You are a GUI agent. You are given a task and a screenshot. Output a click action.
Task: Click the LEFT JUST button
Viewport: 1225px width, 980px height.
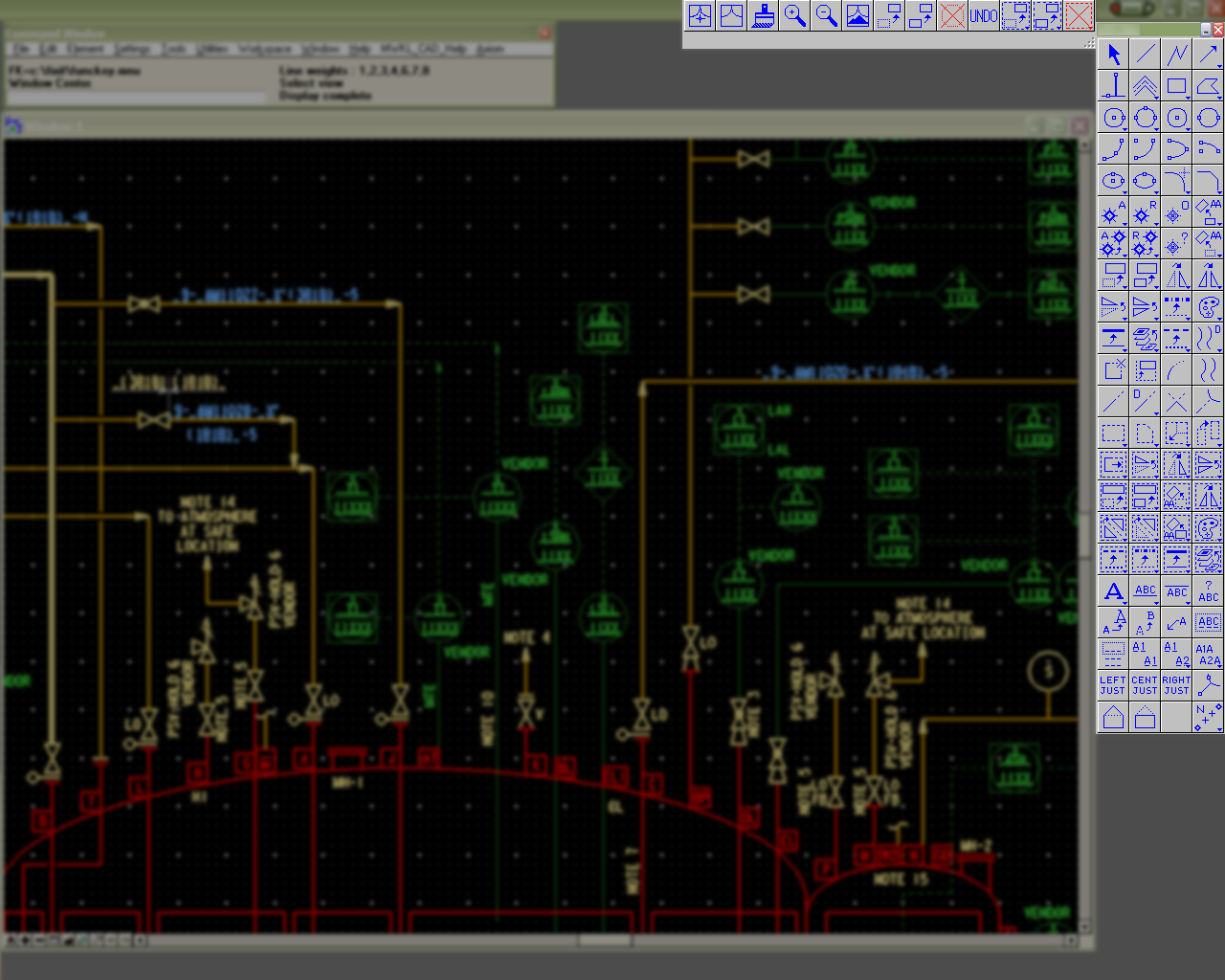(1114, 685)
